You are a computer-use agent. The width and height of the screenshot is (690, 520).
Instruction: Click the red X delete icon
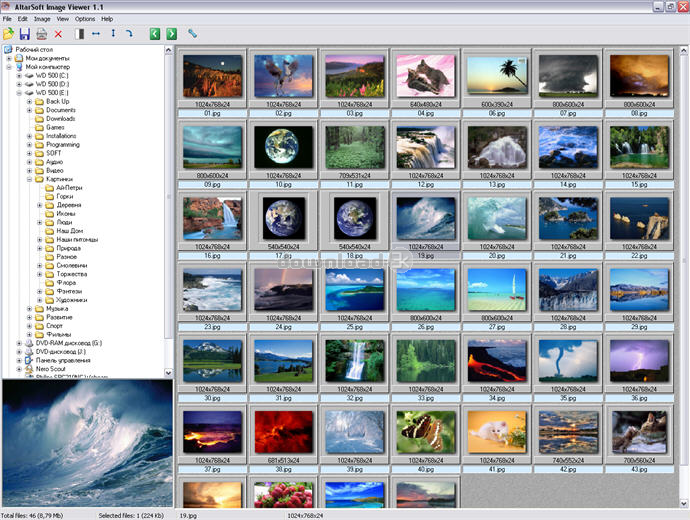(58, 34)
